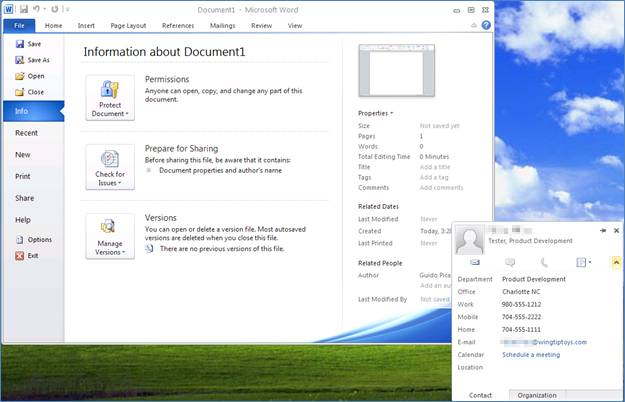Image resolution: width=625 pixels, height=402 pixels.
Task: Open the File tab
Action: pyautogui.click(x=19, y=25)
